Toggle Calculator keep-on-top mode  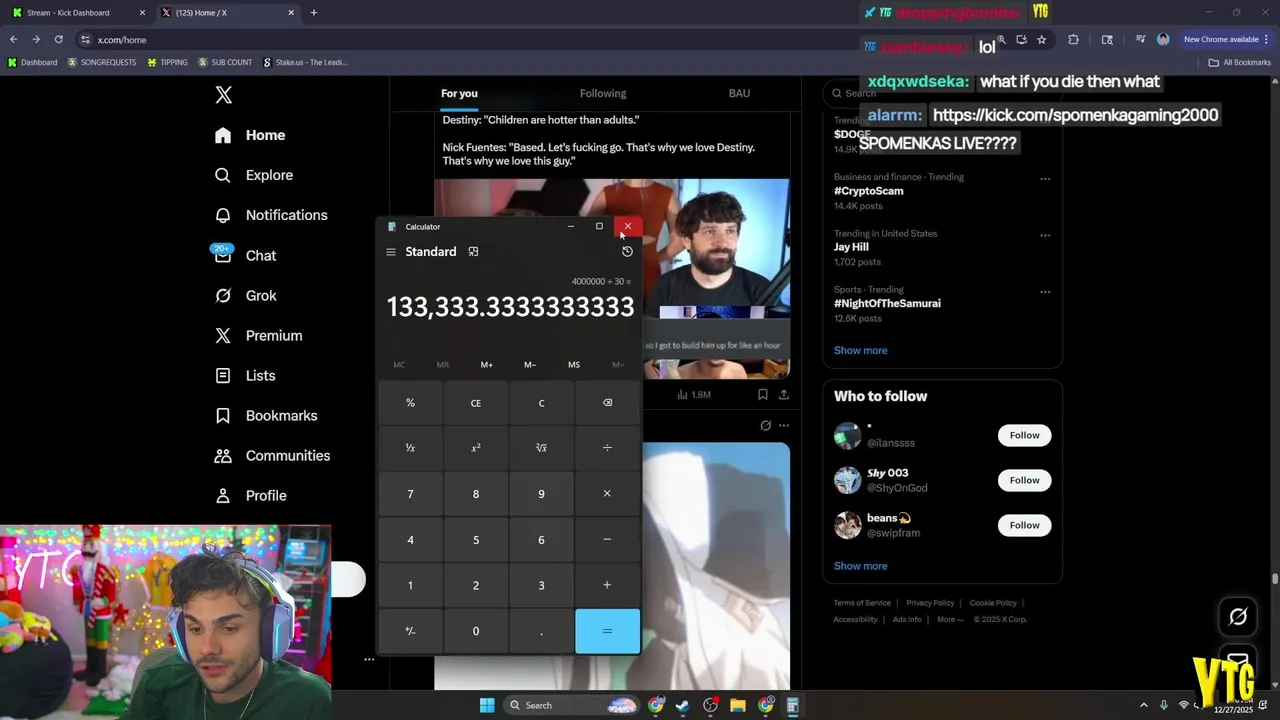pos(473,252)
